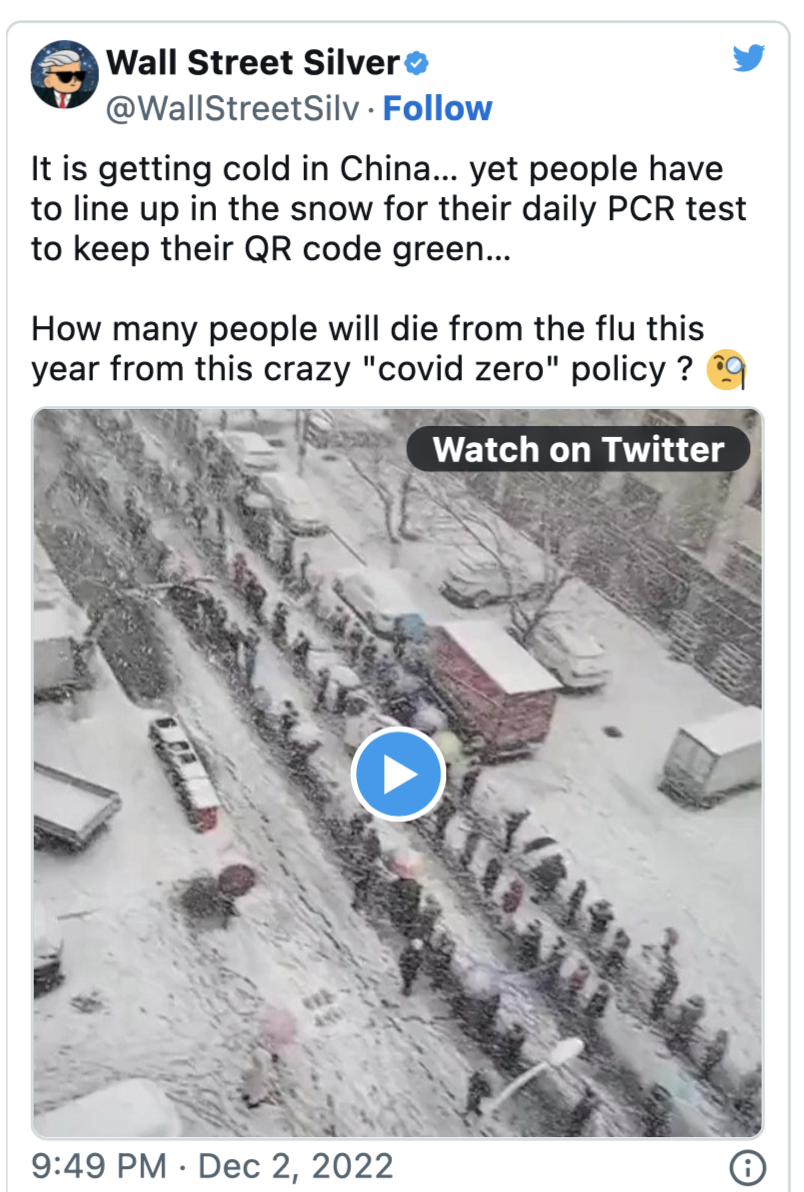Screen dimensions: 804x1192
Task: Click the Watch on Twitter button
Action: 578,449
